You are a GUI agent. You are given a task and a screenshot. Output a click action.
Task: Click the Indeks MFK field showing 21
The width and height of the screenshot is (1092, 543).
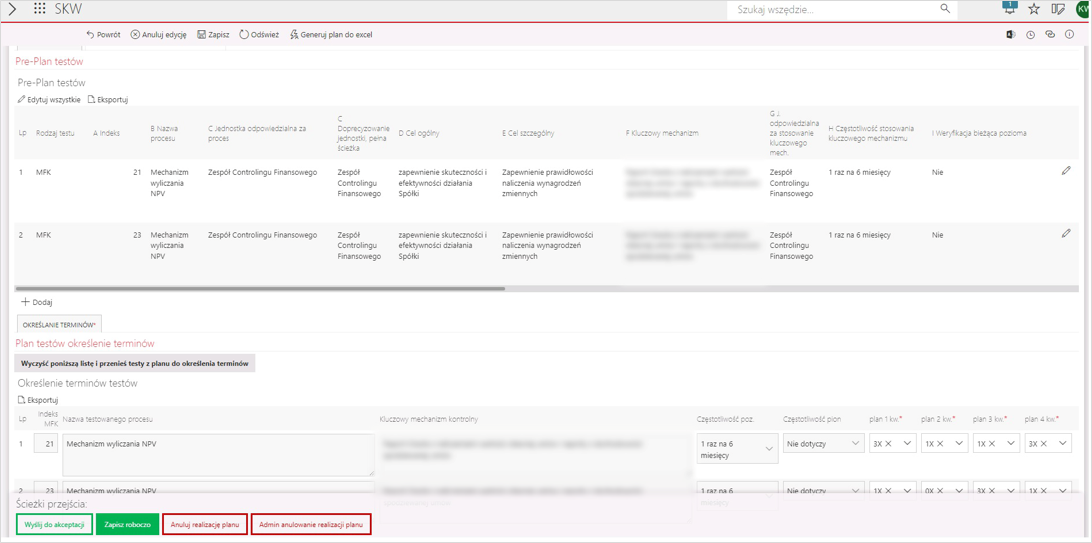(x=47, y=443)
